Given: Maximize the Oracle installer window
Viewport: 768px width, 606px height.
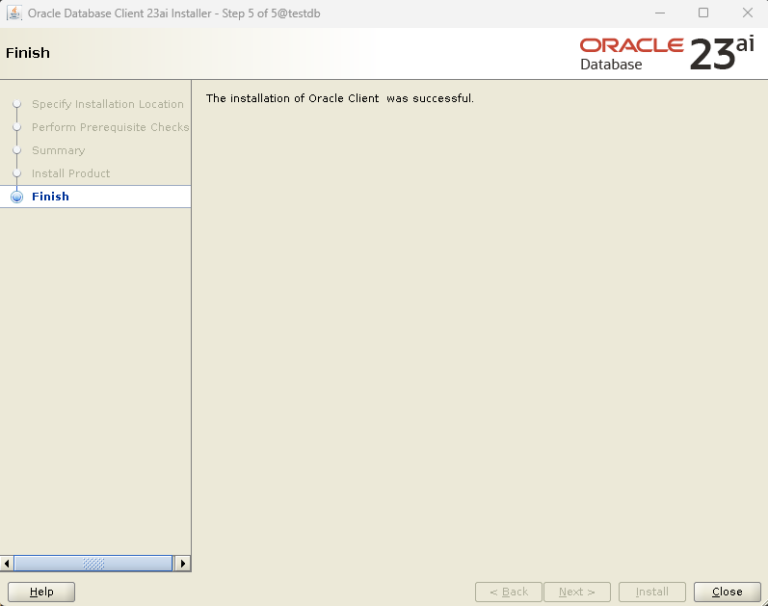Looking at the screenshot, I should pyautogui.click(x=703, y=13).
